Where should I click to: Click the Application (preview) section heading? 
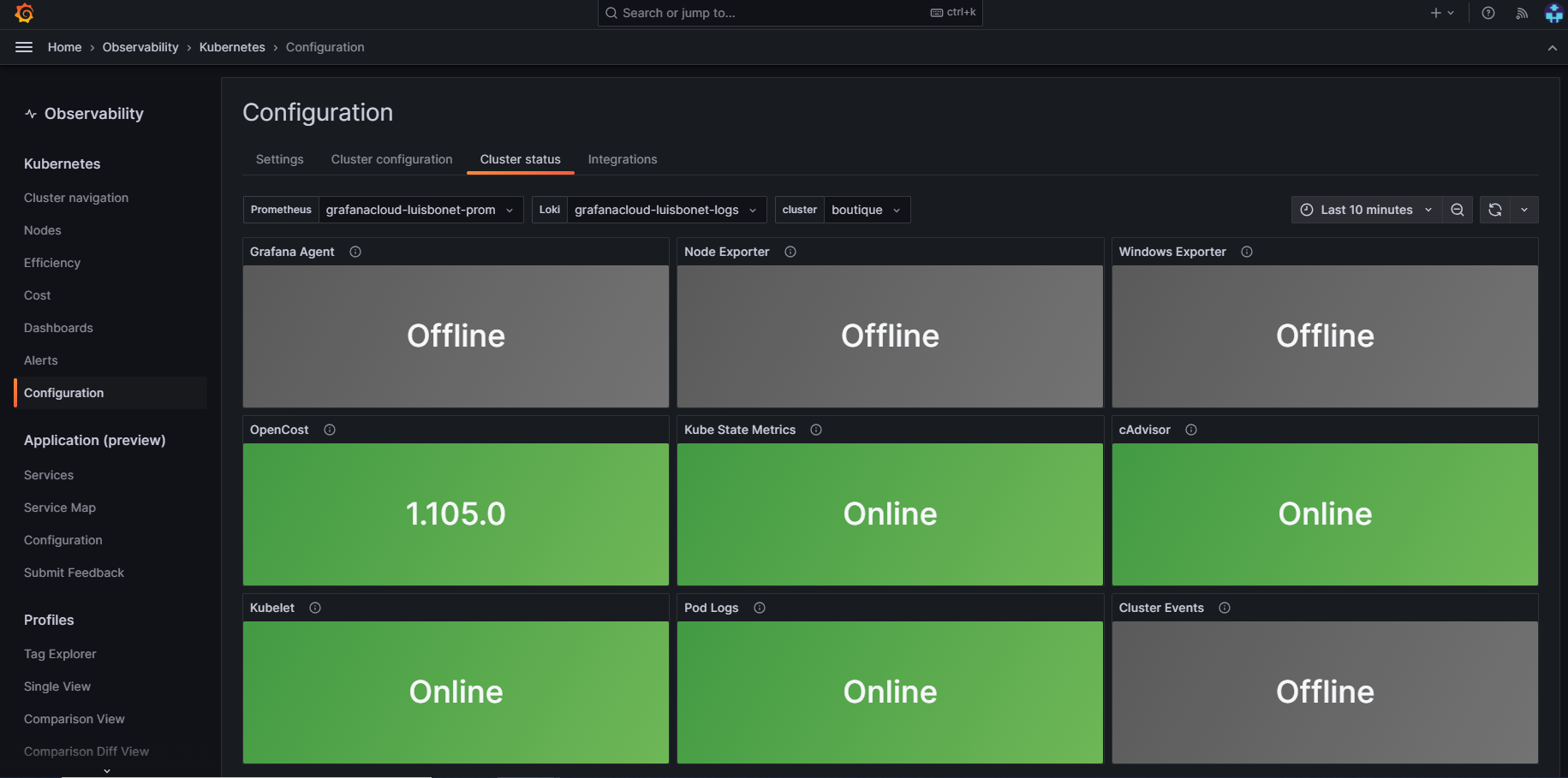[x=95, y=440]
